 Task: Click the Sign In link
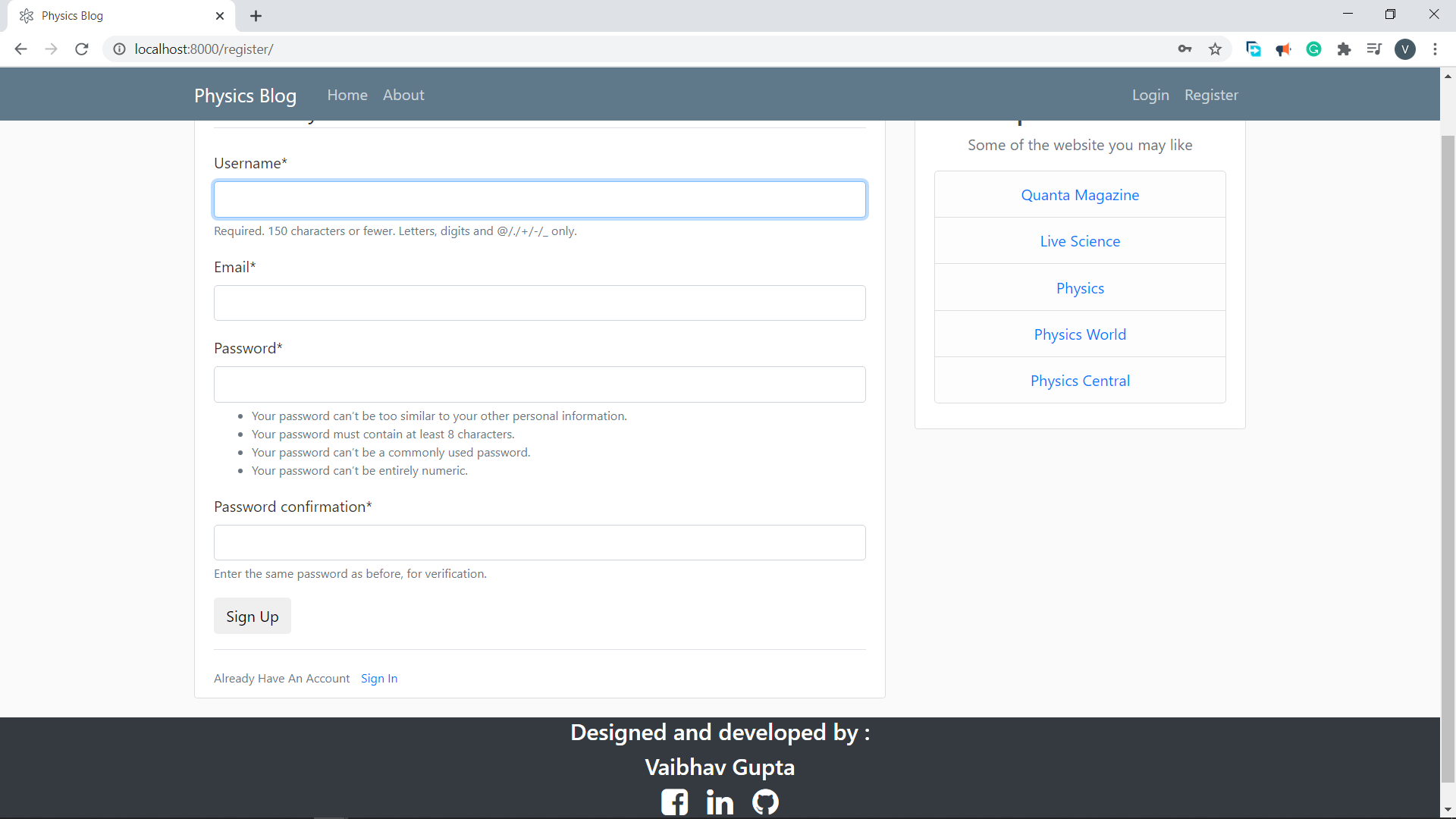(x=379, y=678)
